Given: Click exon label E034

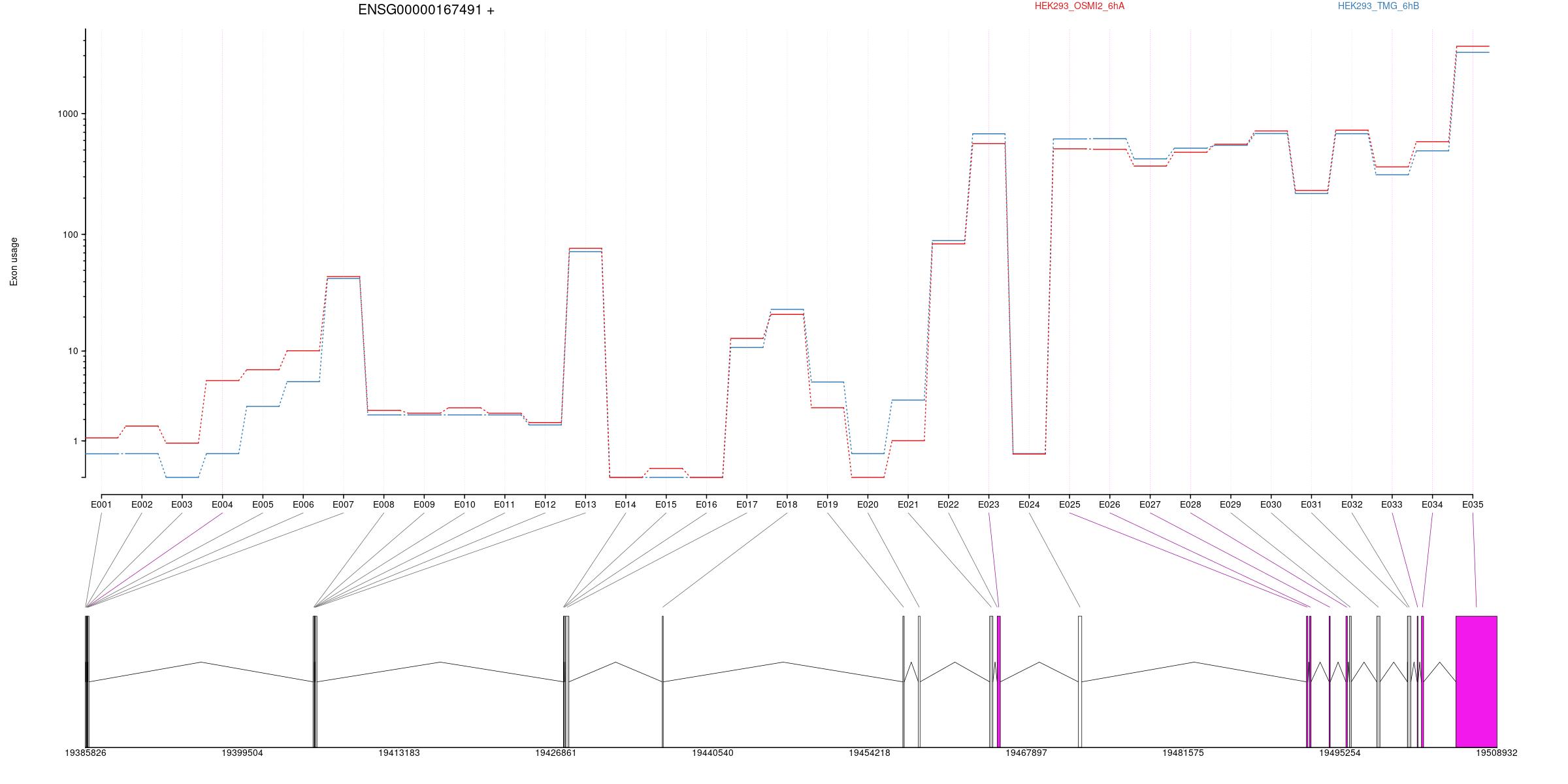Looking at the screenshot, I should (1432, 504).
